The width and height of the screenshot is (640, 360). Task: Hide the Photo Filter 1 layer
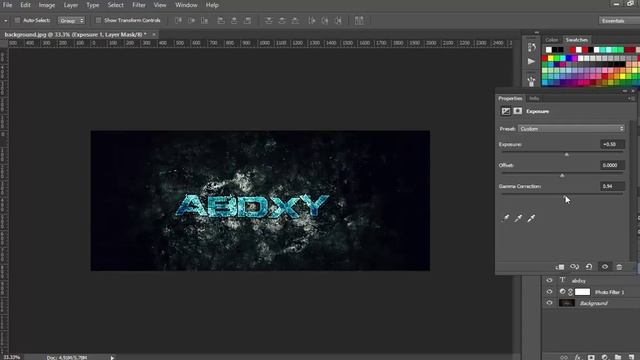(x=549, y=292)
